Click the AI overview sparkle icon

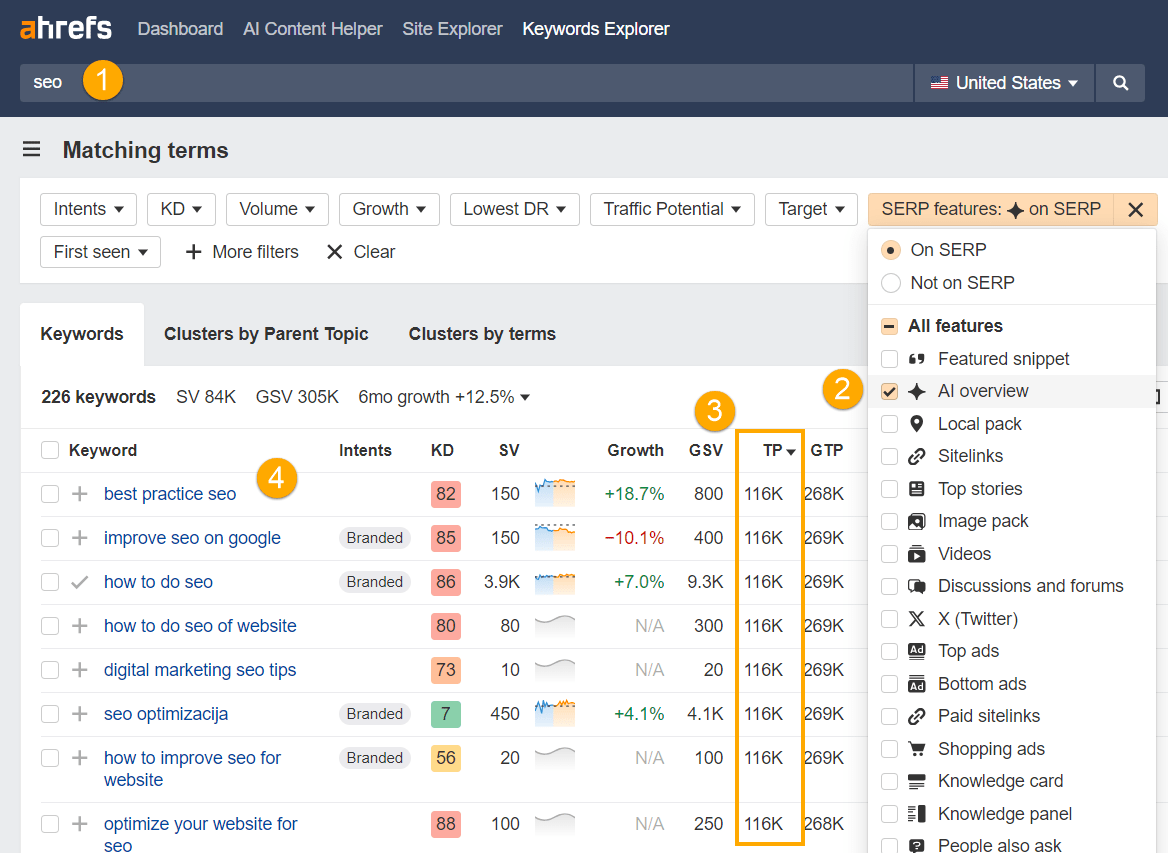[916, 391]
